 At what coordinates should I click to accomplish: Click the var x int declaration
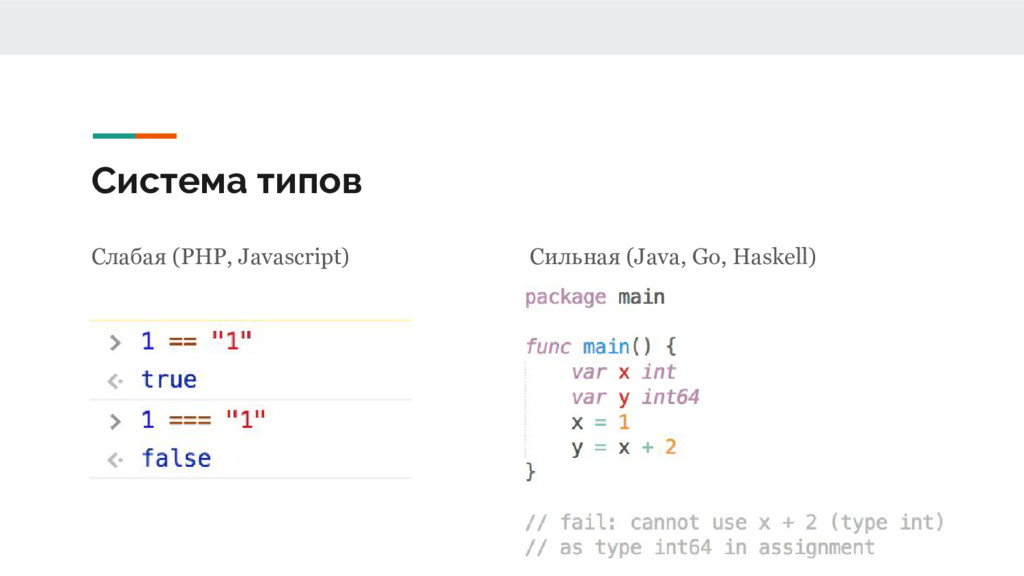pyautogui.click(x=623, y=372)
